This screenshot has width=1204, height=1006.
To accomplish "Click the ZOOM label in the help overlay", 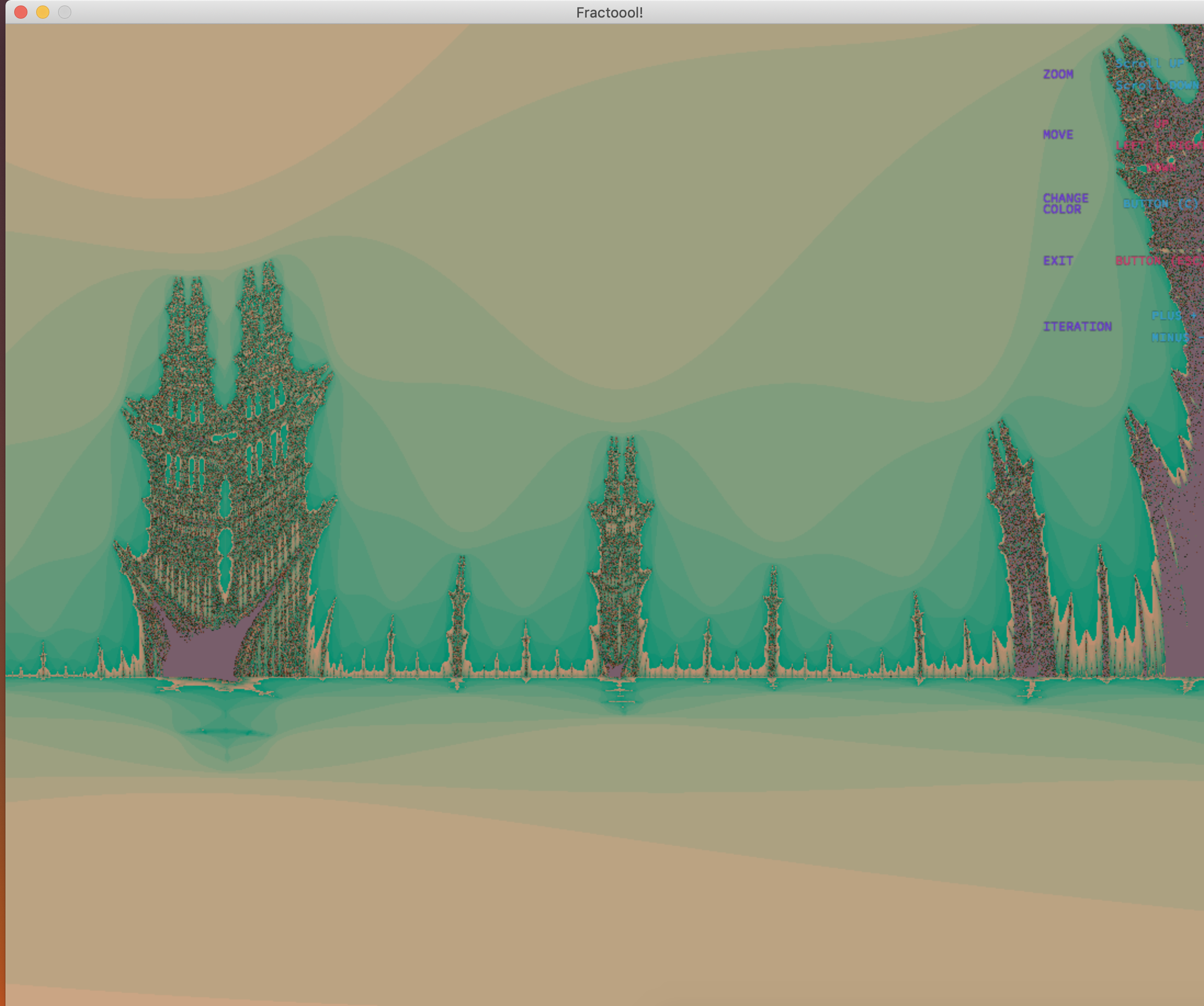I will [1058, 75].
